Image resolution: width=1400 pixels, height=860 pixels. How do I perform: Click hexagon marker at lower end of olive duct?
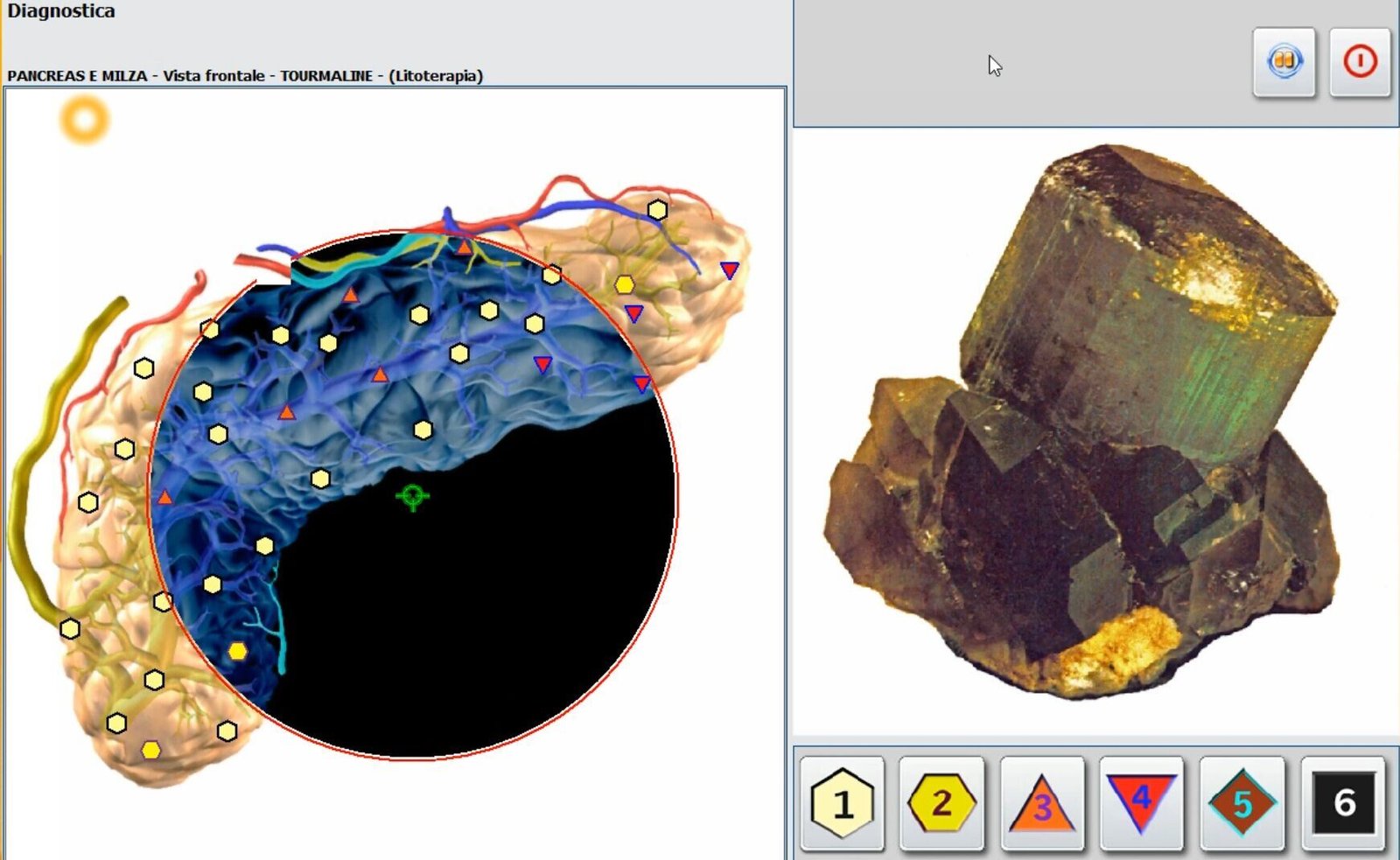pos(70,628)
